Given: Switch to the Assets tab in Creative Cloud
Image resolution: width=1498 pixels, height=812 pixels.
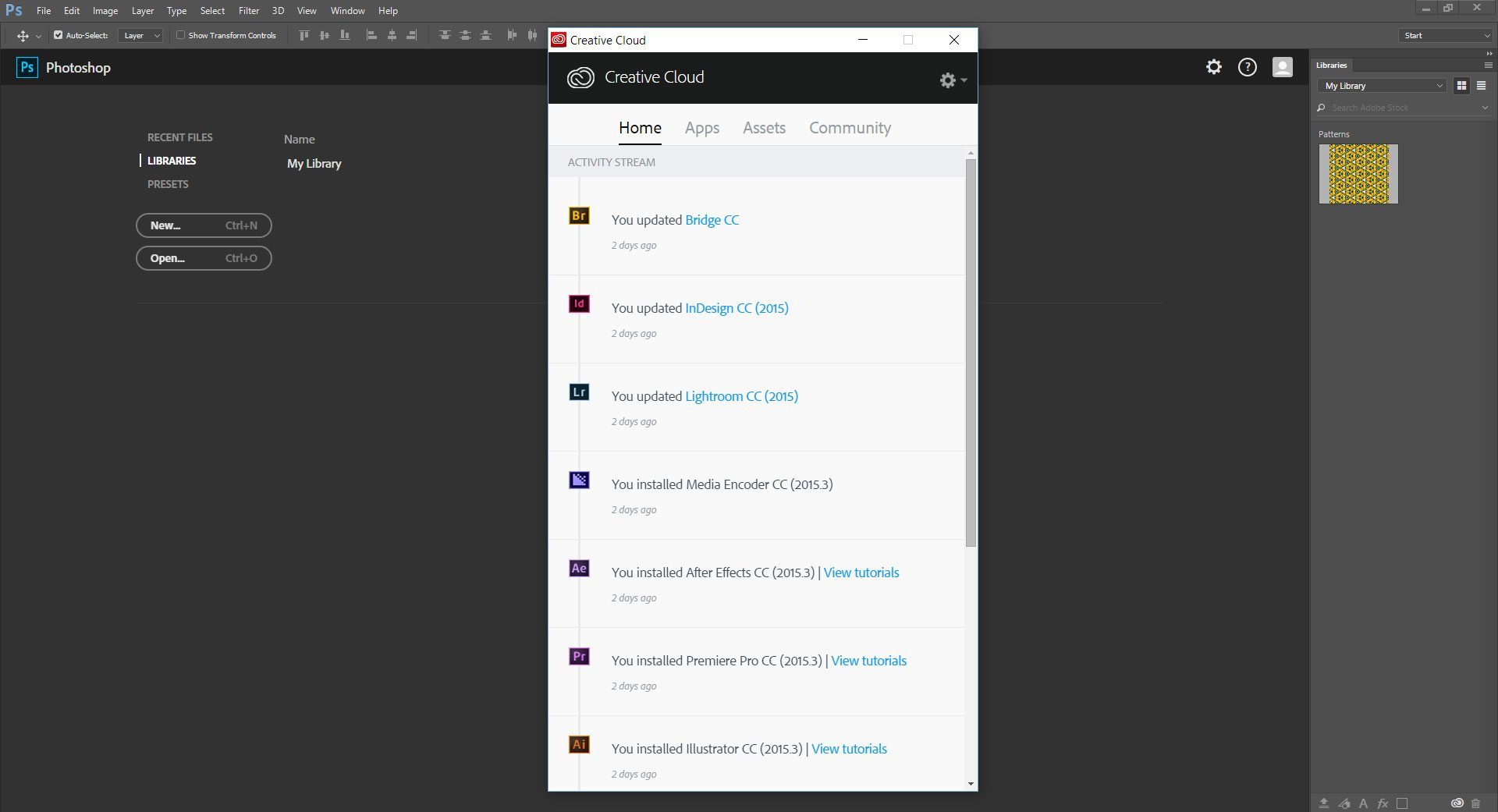Looking at the screenshot, I should click(764, 128).
